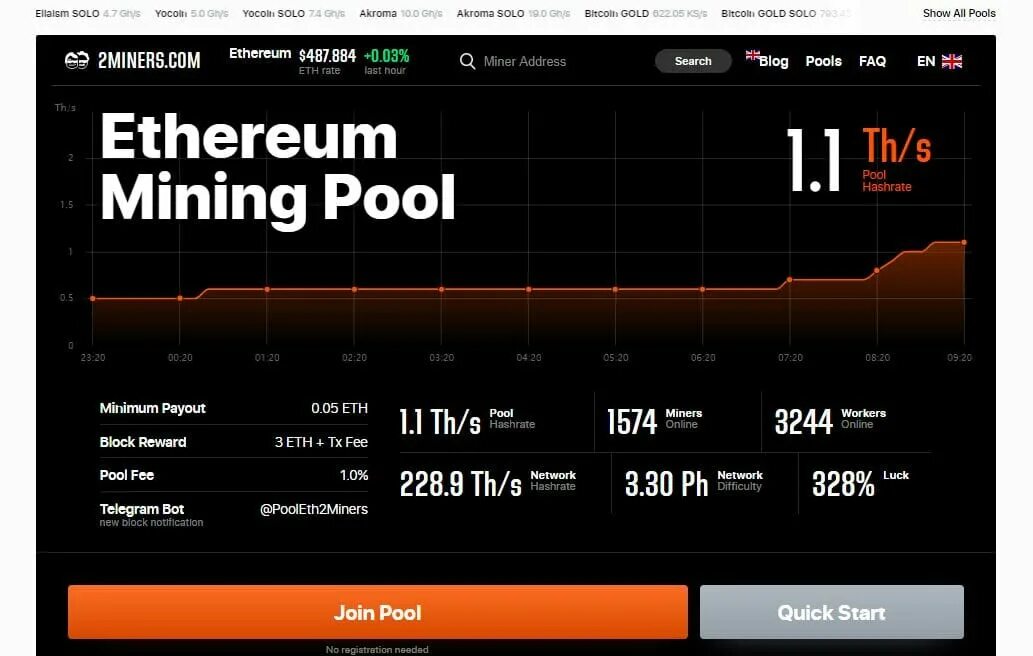Viewport: 1033px width, 656px height.
Task: Open Yocoin 5.0 Gh/s pool in ticker
Action: (191, 13)
